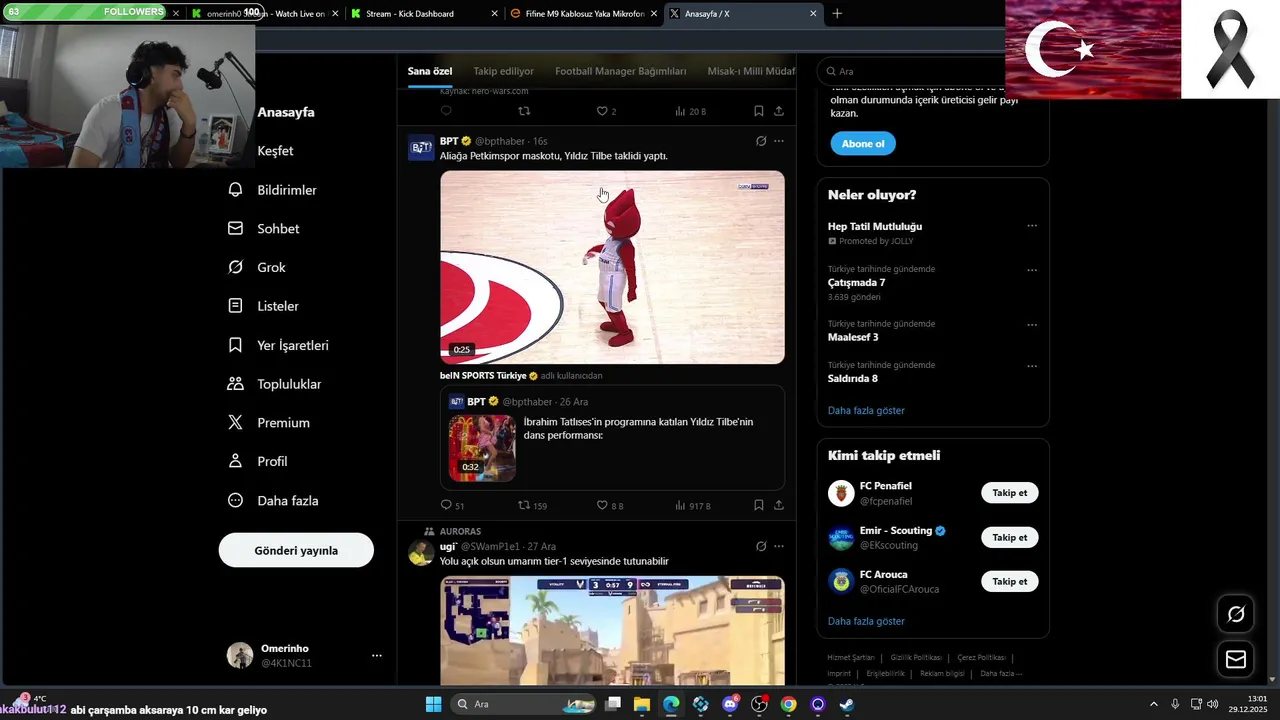Viewport: 1280px width, 720px height.
Task: Share the top post showing 20 B views
Action: point(778,111)
